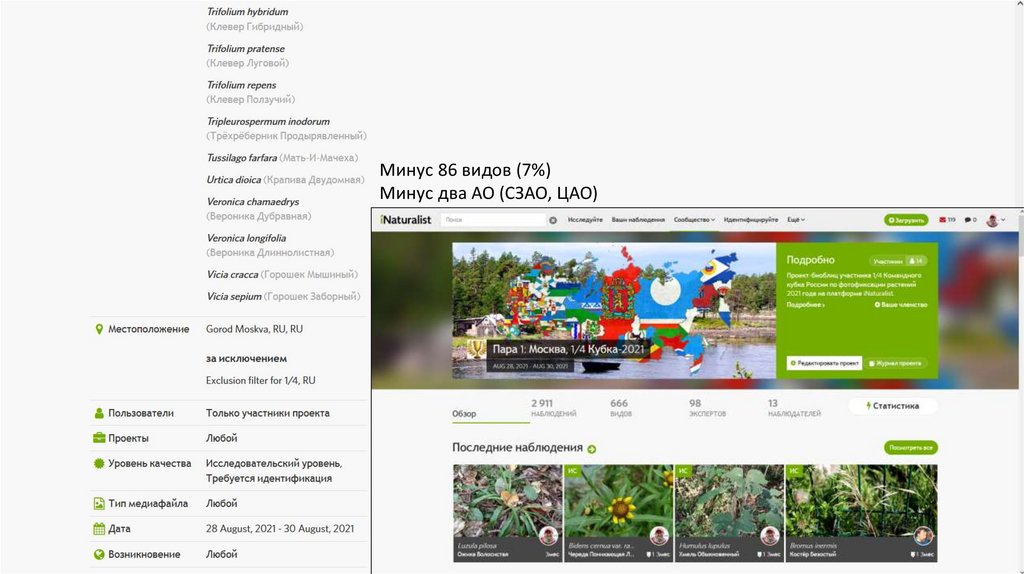Click the Возникновение globe icon

[99, 554]
